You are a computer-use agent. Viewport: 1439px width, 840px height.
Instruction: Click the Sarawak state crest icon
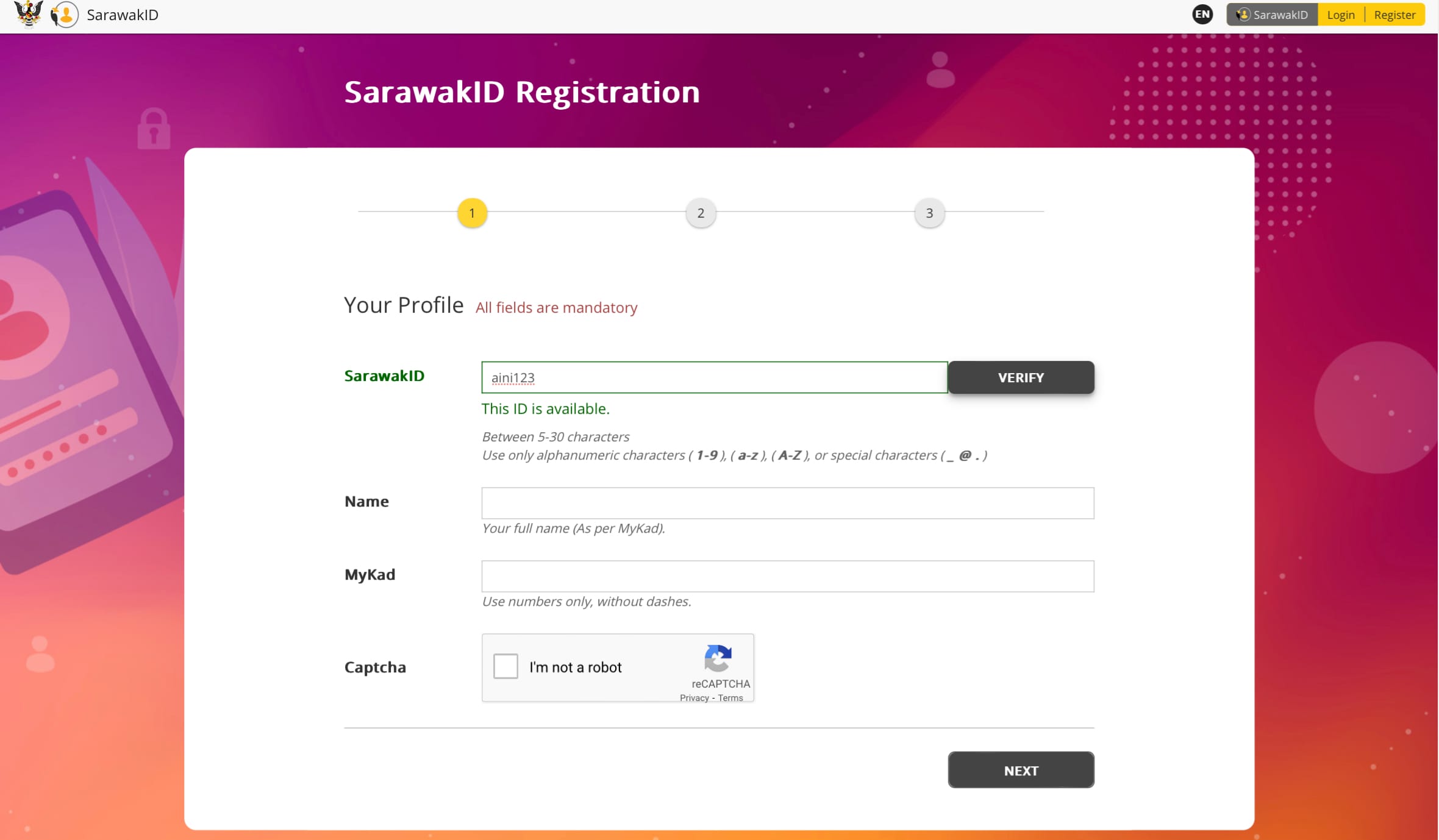pyautogui.click(x=28, y=14)
